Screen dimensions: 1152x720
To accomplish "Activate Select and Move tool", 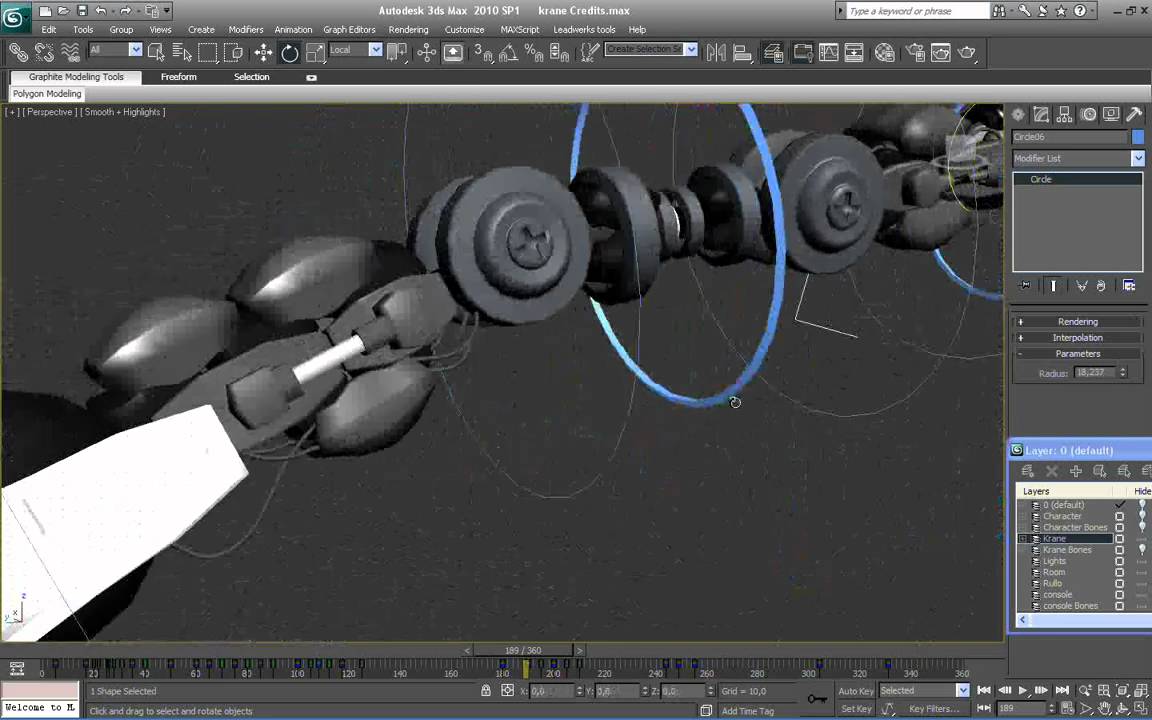I will [x=263, y=52].
